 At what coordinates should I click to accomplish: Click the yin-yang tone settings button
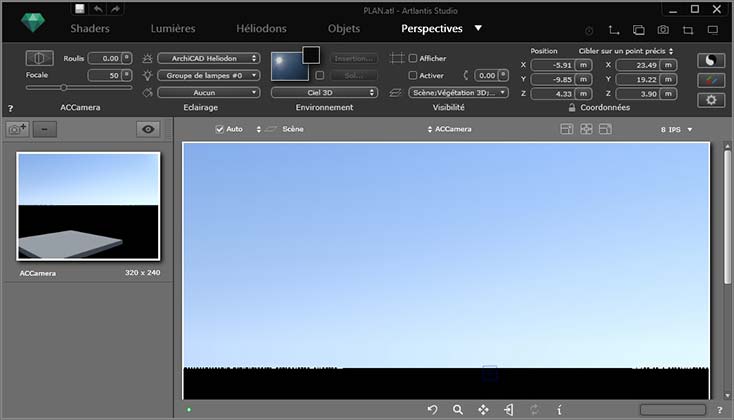711,60
